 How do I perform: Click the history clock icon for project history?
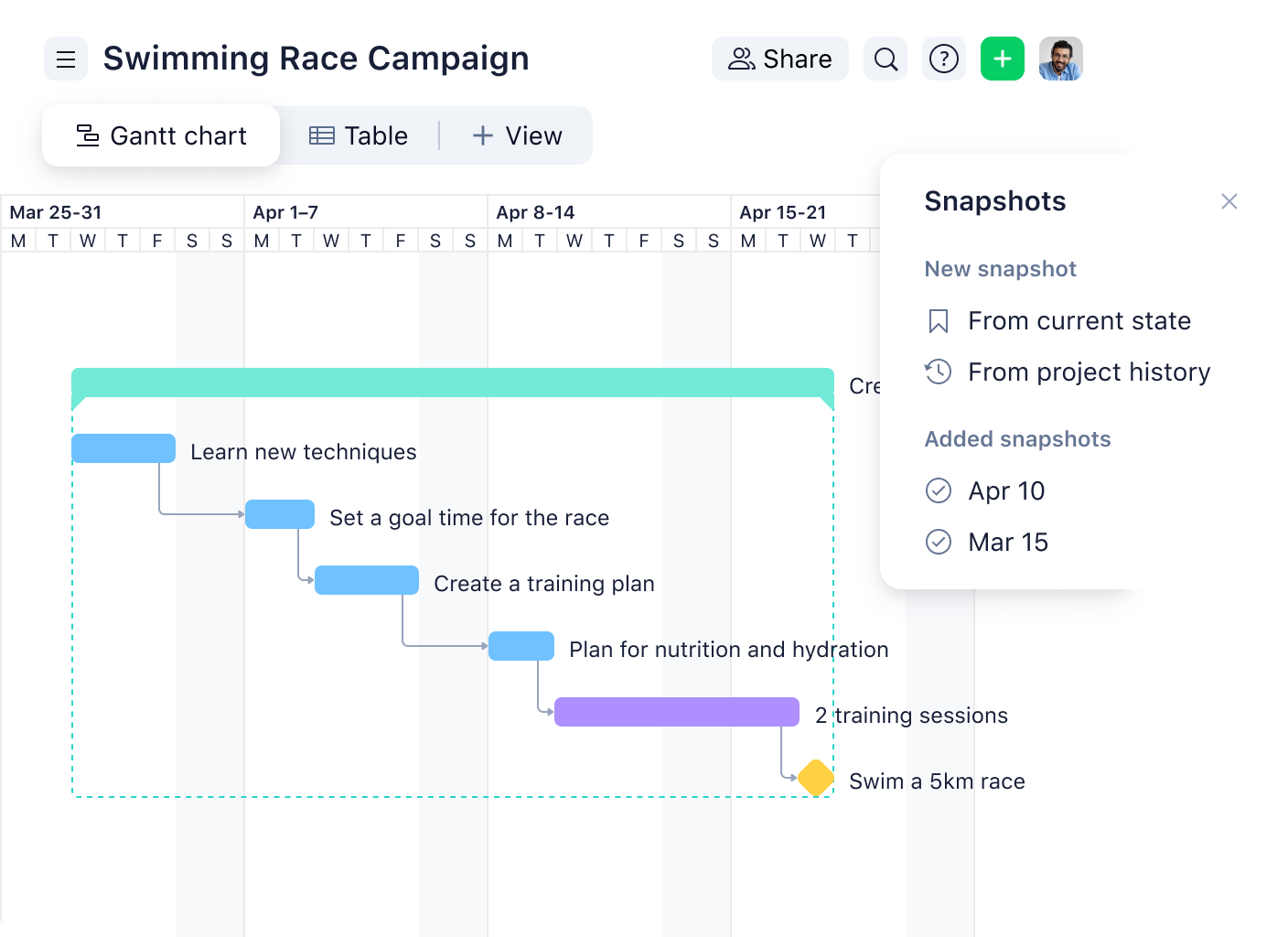coord(939,372)
